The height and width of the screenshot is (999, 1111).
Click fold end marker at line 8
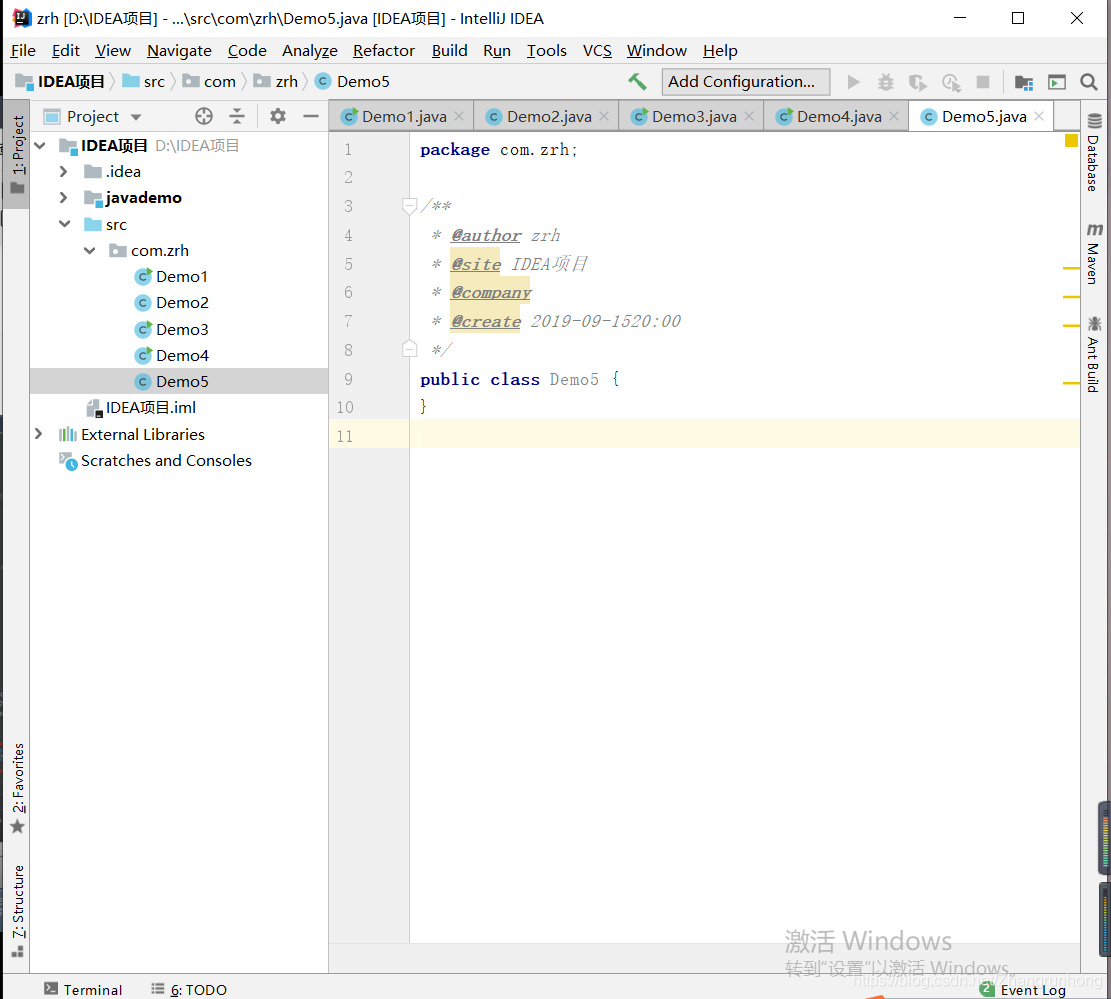coord(409,349)
